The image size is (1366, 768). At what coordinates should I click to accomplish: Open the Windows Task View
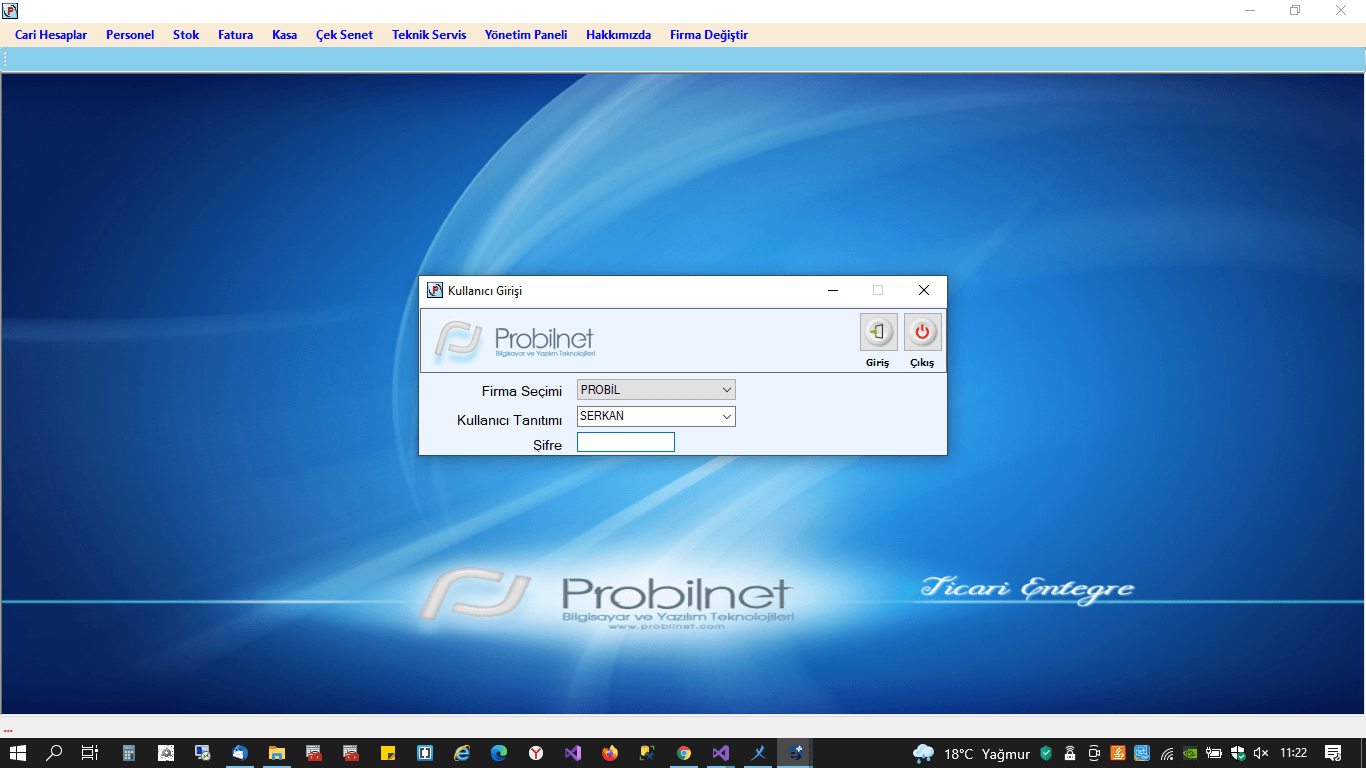[90, 753]
